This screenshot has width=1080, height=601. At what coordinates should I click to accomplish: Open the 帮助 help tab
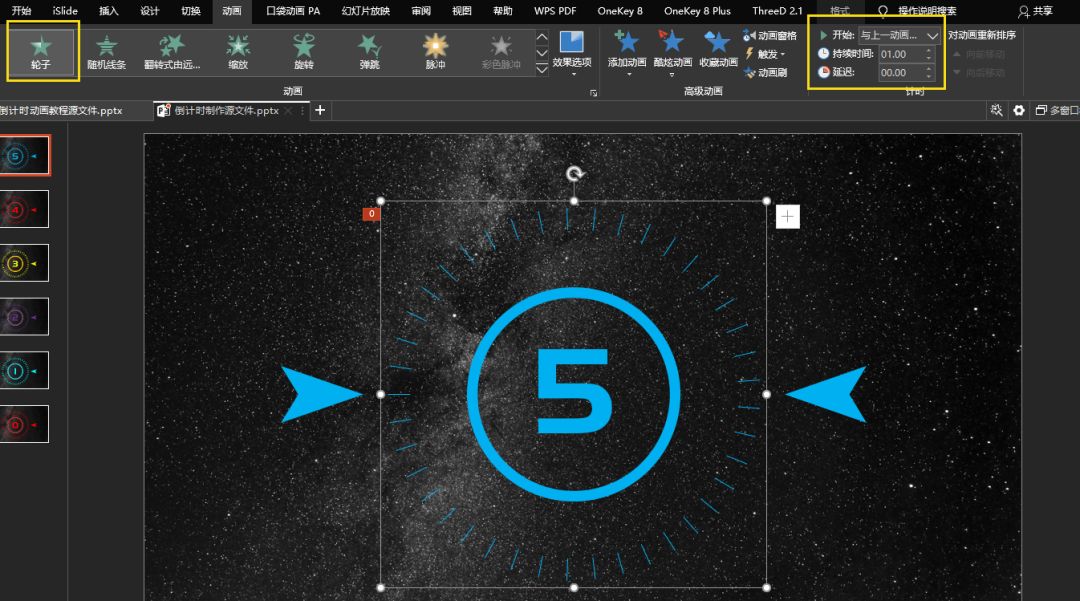pos(503,10)
